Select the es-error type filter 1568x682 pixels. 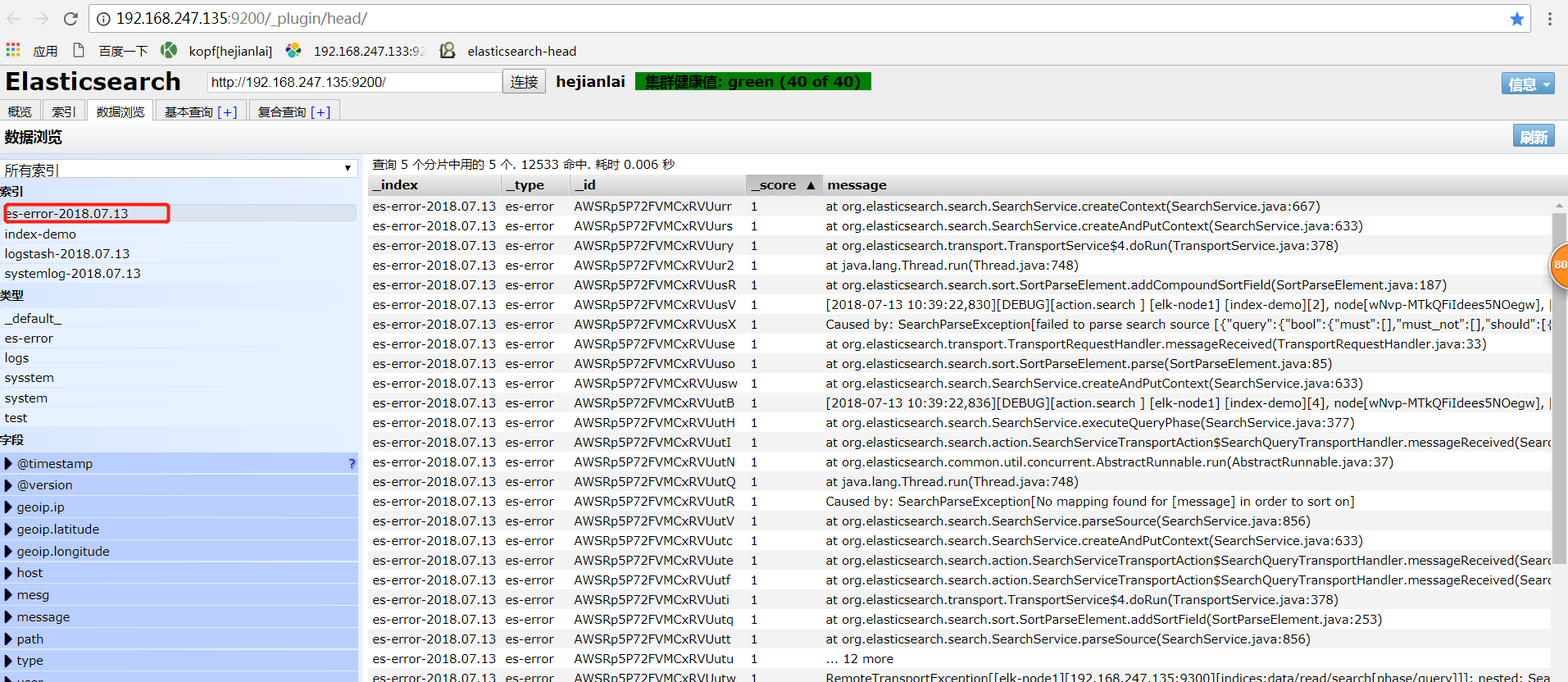(x=29, y=339)
